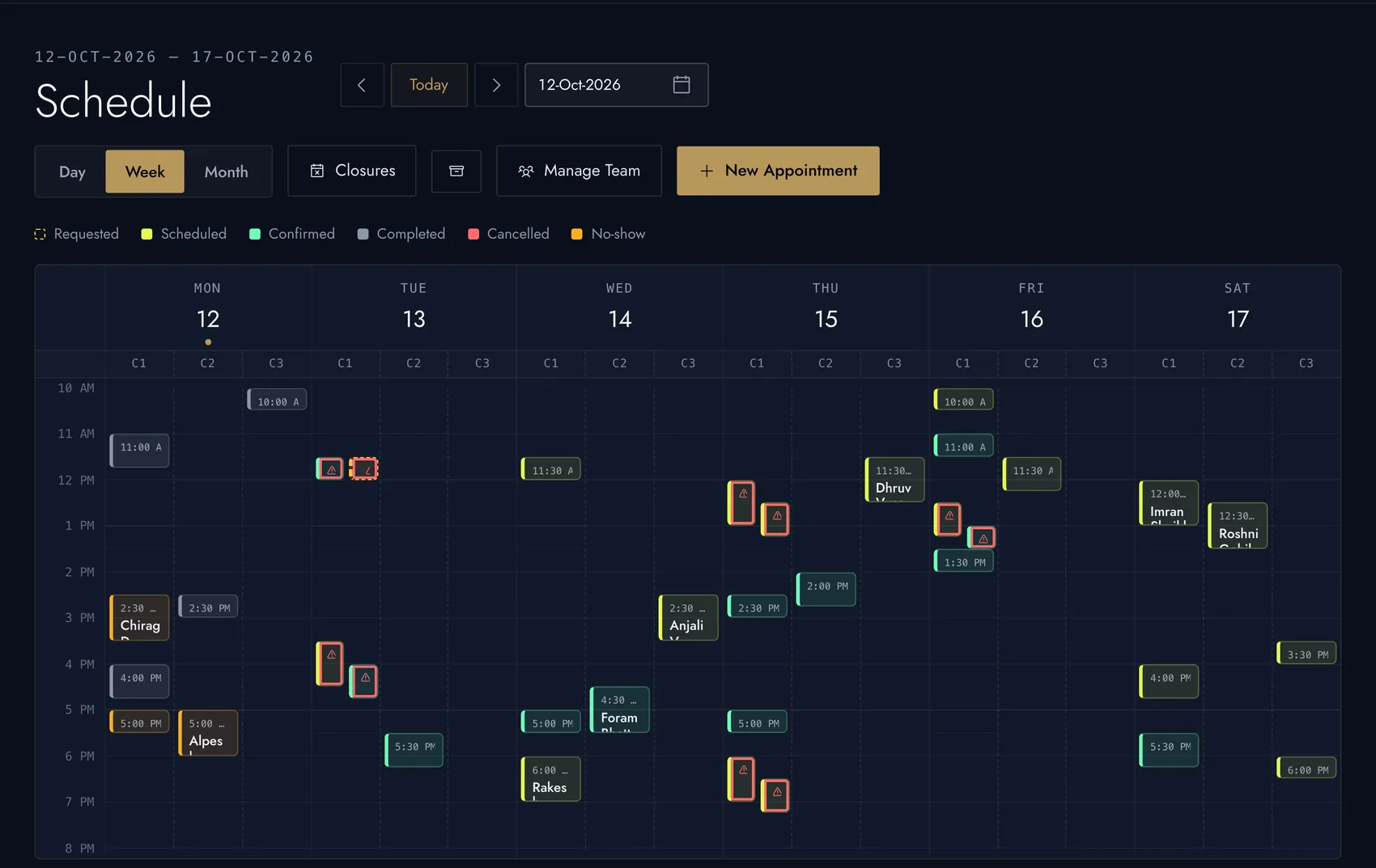Image resolution: width=1376 pixels, height=868 pixels.
Task: Click the Closures calendar icon
Action: (317, 171)
